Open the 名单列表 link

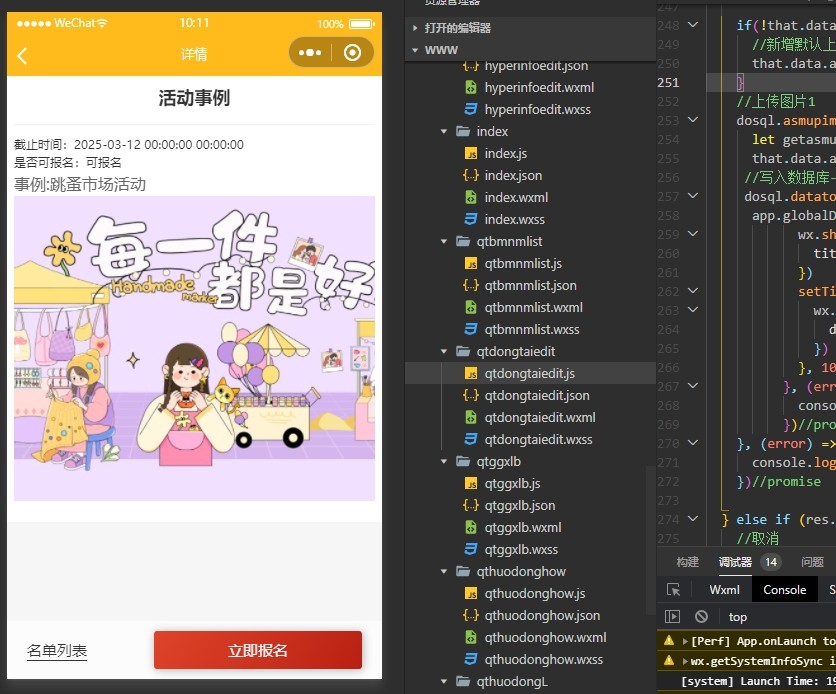point(57,651)
